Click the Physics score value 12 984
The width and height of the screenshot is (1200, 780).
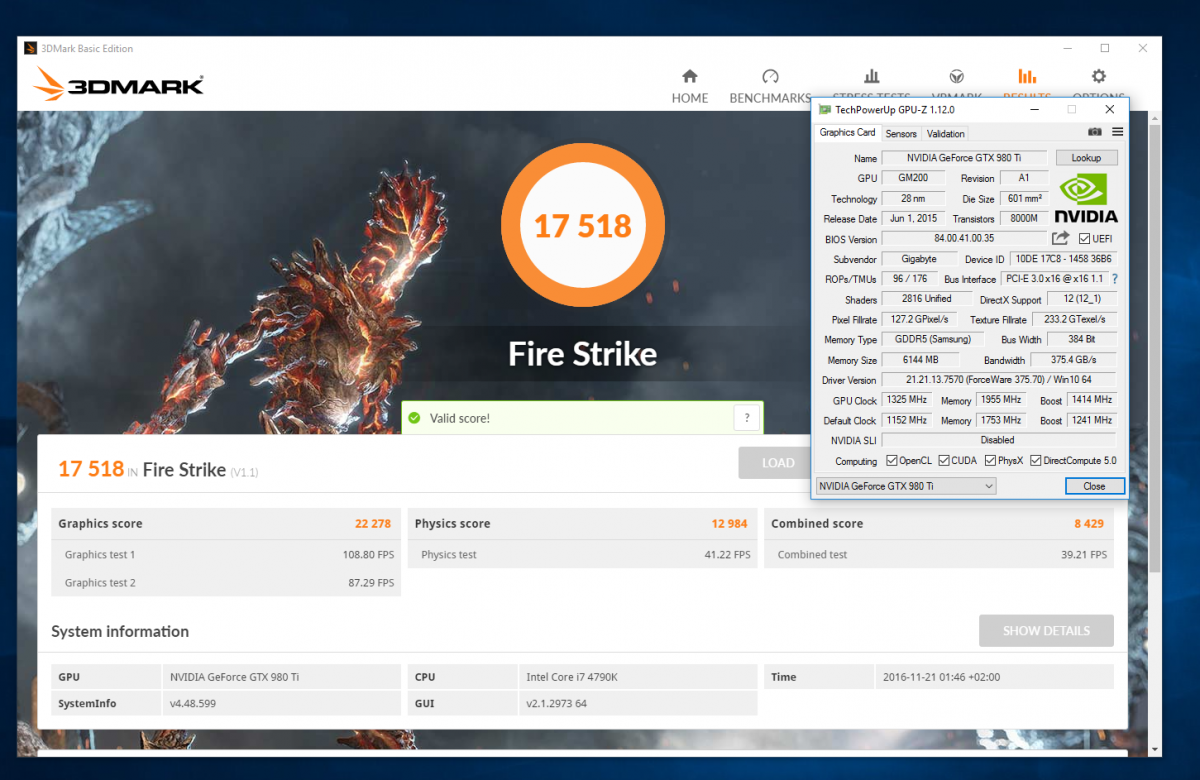point(729,523)
